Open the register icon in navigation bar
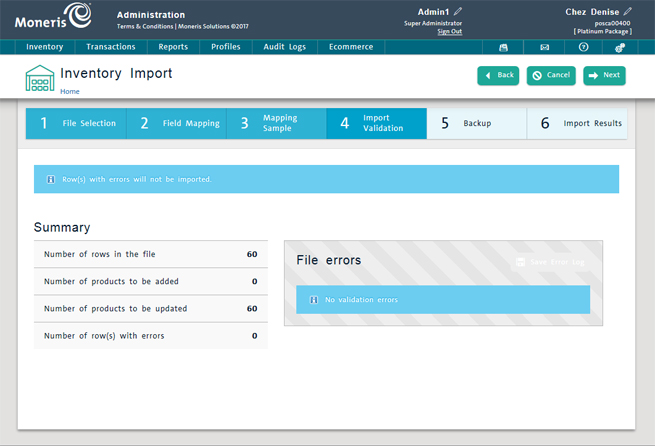The width and height of the screenshot is (655, 446). pyautogui.click(x=503, y=47)
